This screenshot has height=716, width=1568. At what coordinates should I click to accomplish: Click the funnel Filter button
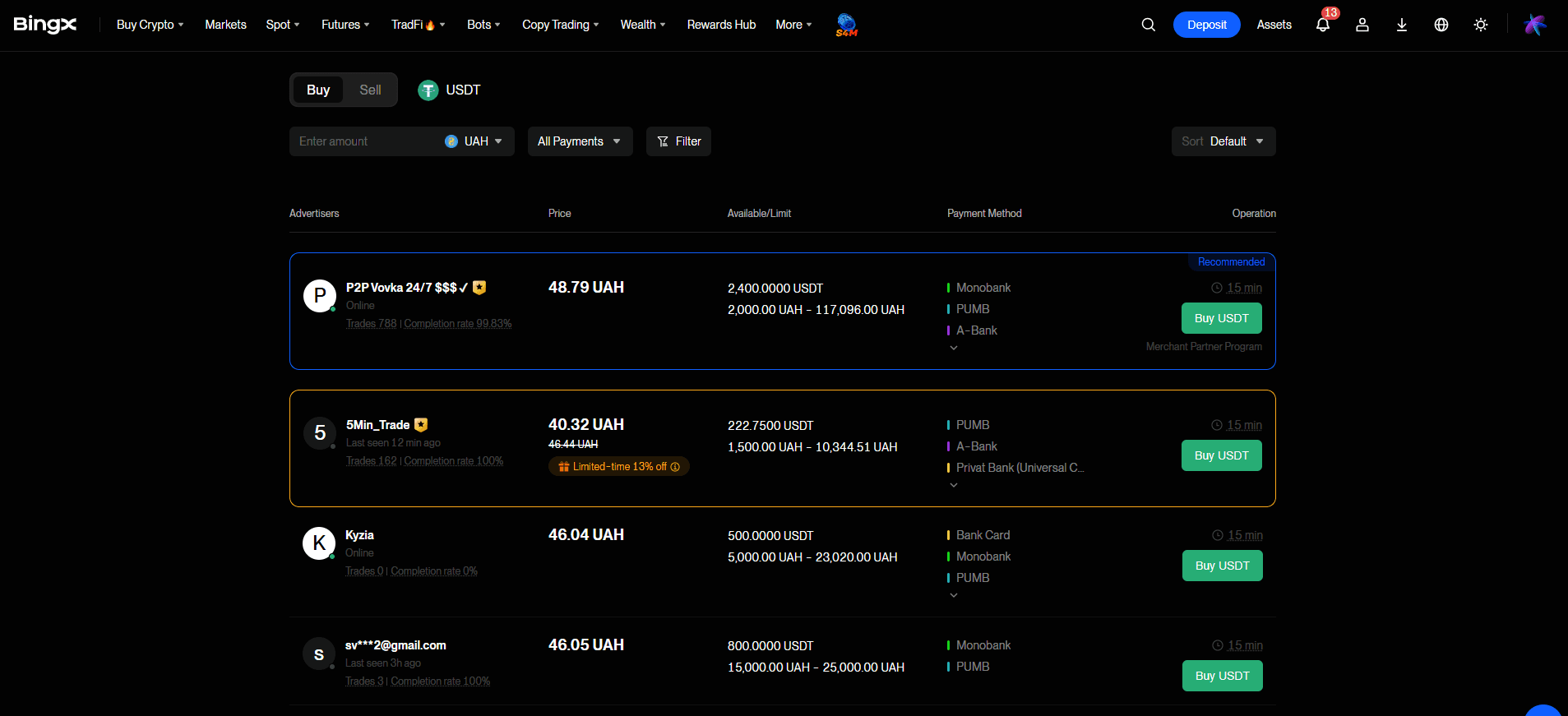[678, 141]
